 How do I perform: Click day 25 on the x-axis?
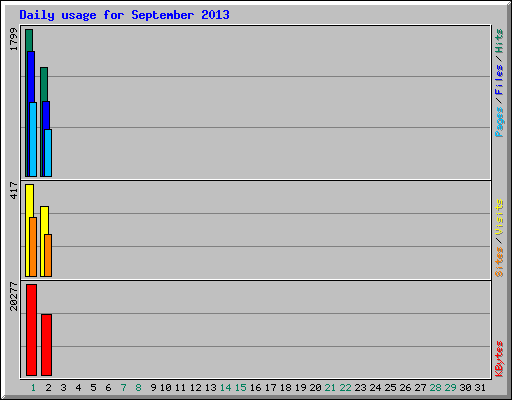(x=390, y=388)
